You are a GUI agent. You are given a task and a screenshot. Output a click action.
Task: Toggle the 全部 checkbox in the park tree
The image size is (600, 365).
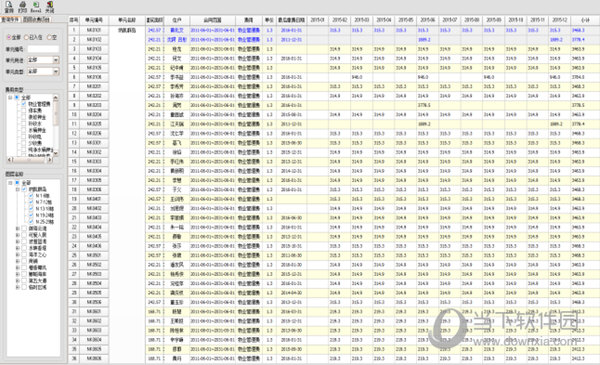(17, 183)
